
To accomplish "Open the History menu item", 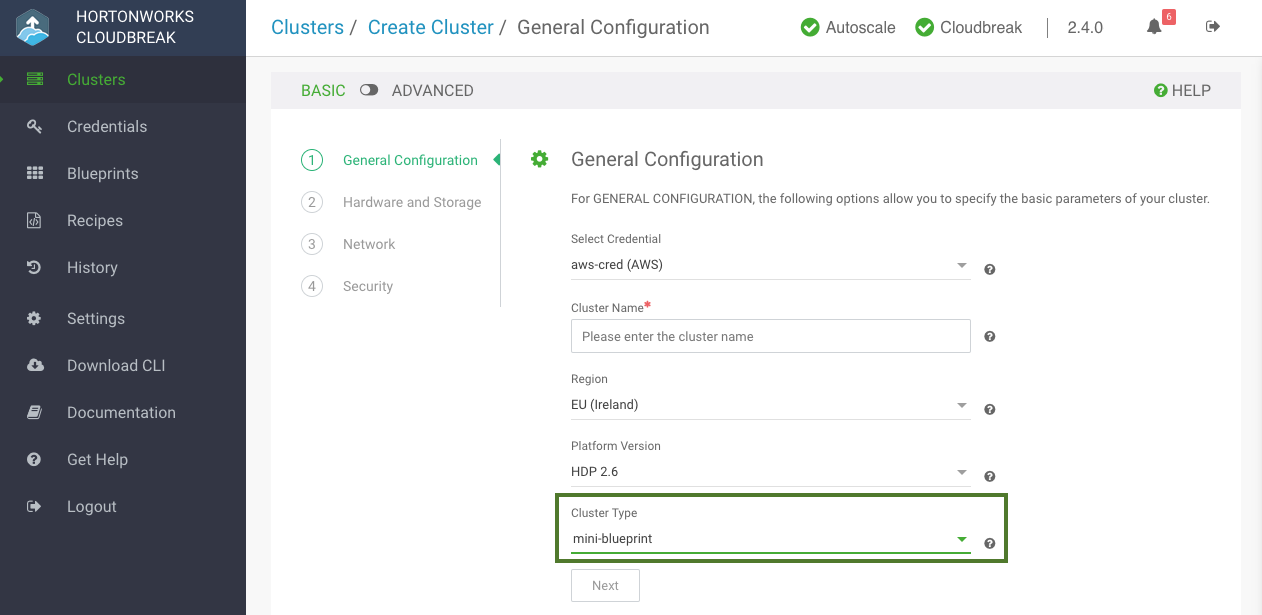I will pos(123,267).
